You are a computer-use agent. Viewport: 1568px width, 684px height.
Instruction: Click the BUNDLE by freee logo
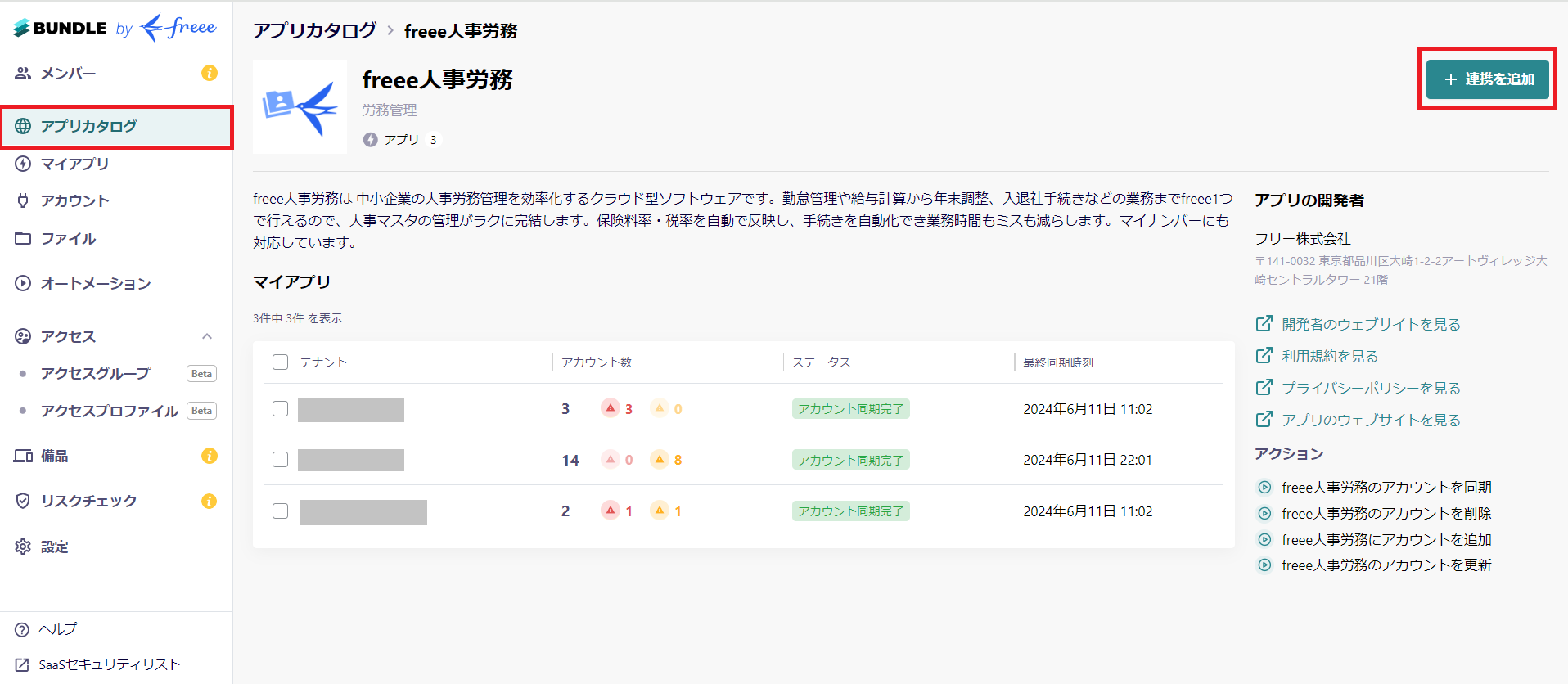[115, 28]
